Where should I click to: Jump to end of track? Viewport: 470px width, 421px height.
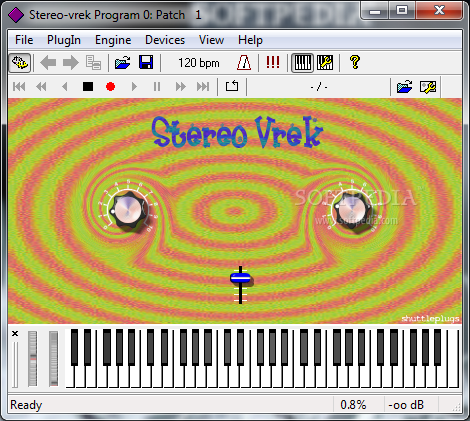coord(203,87)
